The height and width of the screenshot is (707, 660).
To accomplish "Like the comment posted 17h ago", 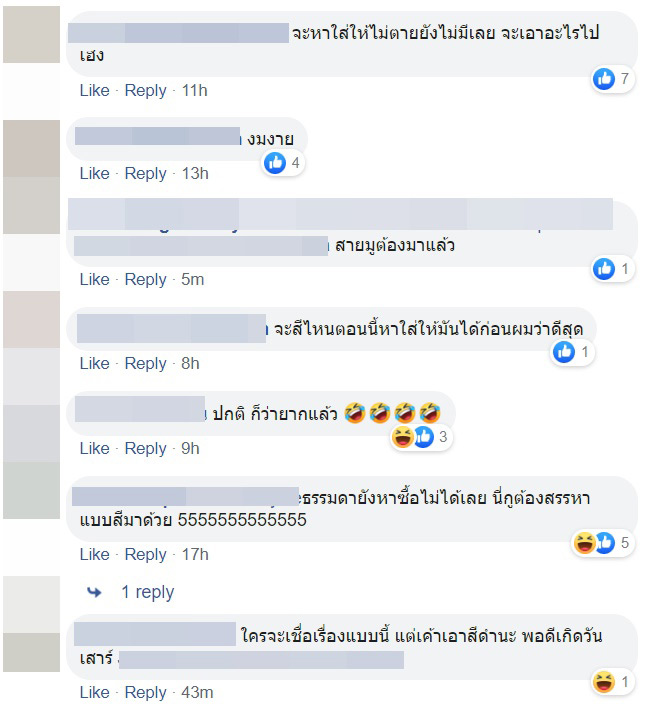I will (95, 554).
